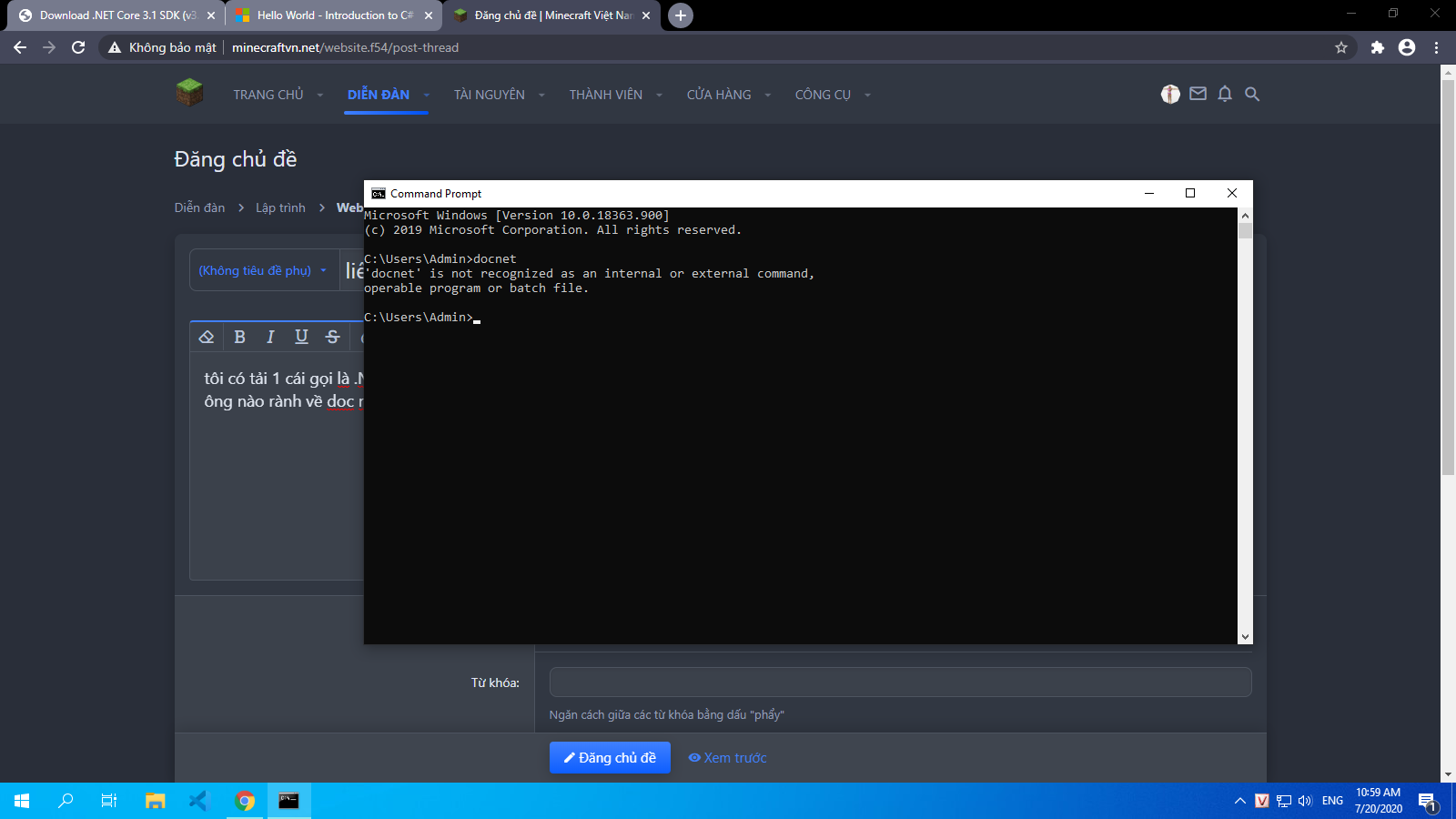Click the Xem trước preview button
Image resolution: width=1456 pixels, height=819 pixels.
727,757
